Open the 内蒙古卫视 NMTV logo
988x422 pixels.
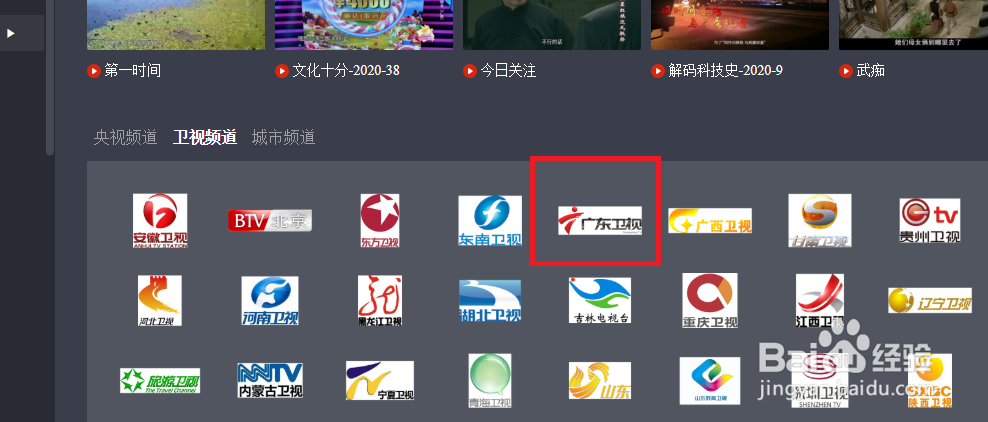point(270,380)
